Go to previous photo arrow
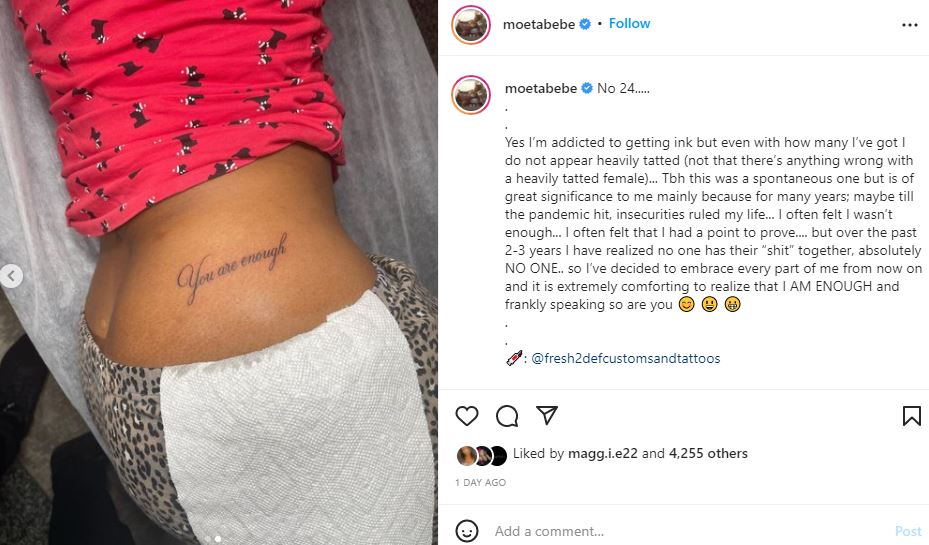The image size is (929, 545). coord(11,276)
